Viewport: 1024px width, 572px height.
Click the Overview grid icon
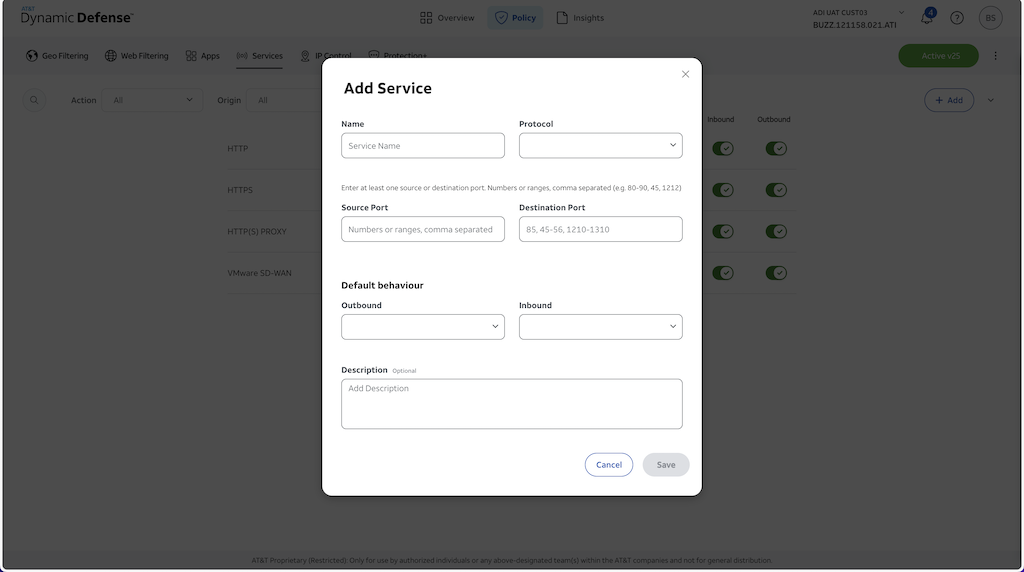tap(426, 18)
